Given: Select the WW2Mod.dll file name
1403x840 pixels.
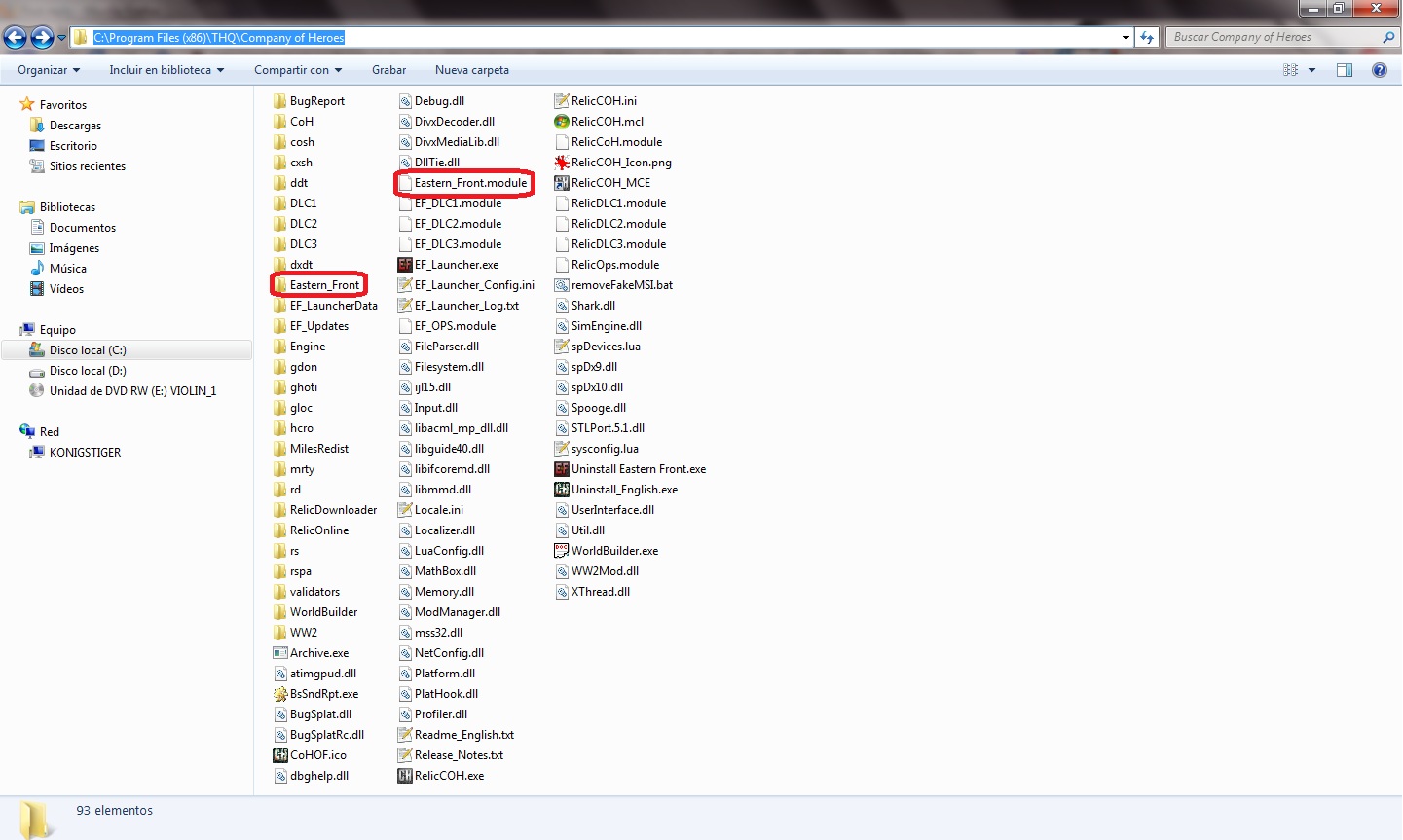Looking at the screenshot, I should [x=605, y=571].
